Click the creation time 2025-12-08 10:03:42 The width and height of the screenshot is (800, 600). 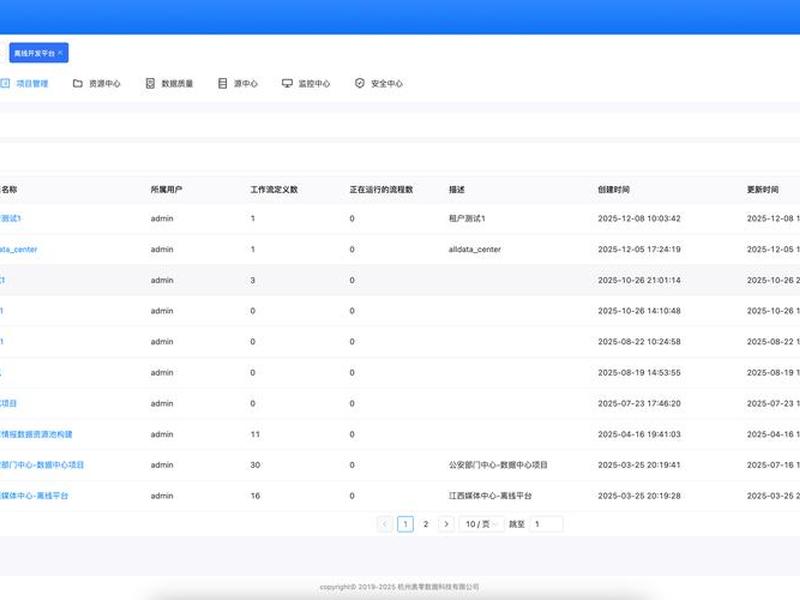coord(639,218)
